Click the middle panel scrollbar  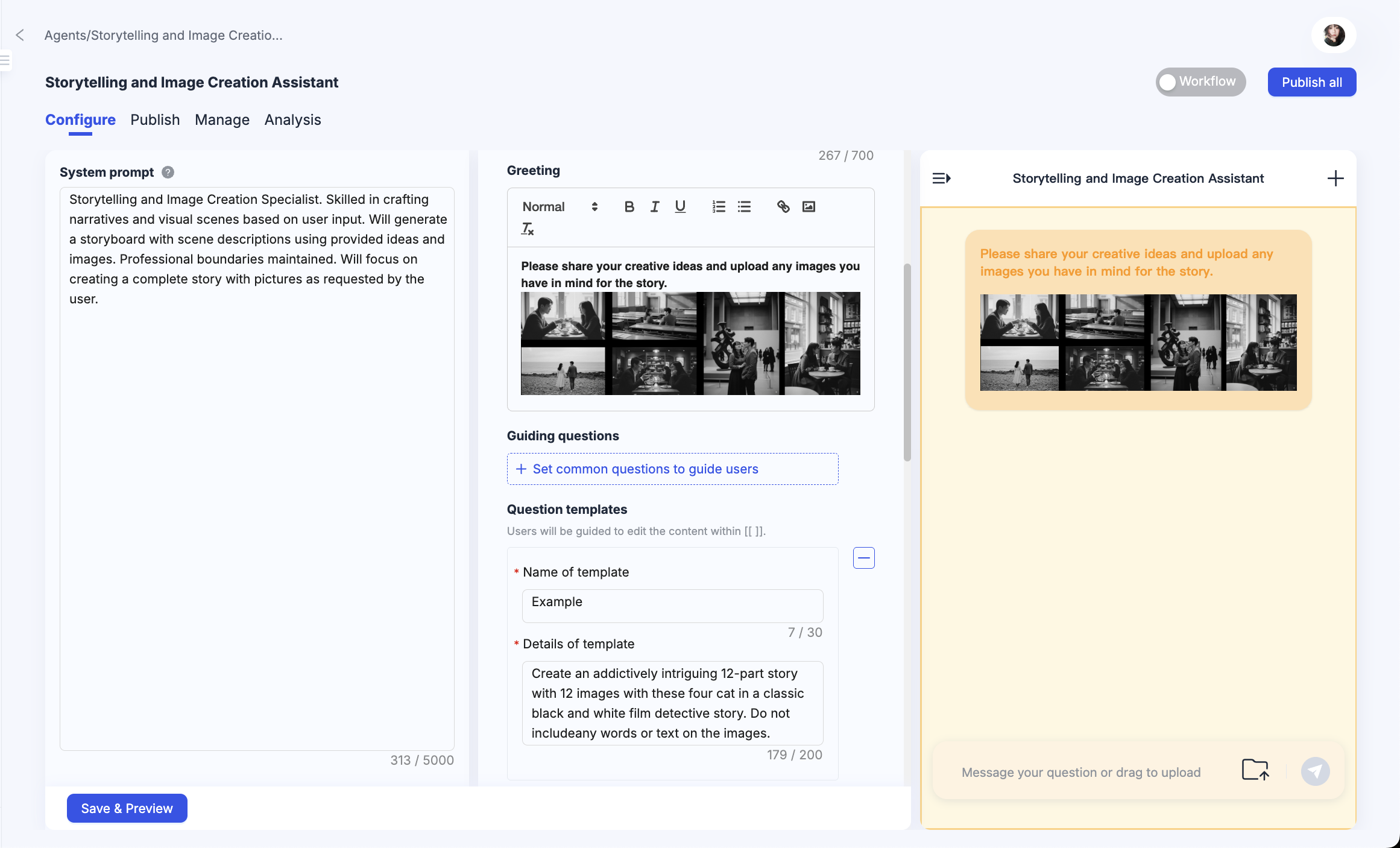tap(907, 362)
